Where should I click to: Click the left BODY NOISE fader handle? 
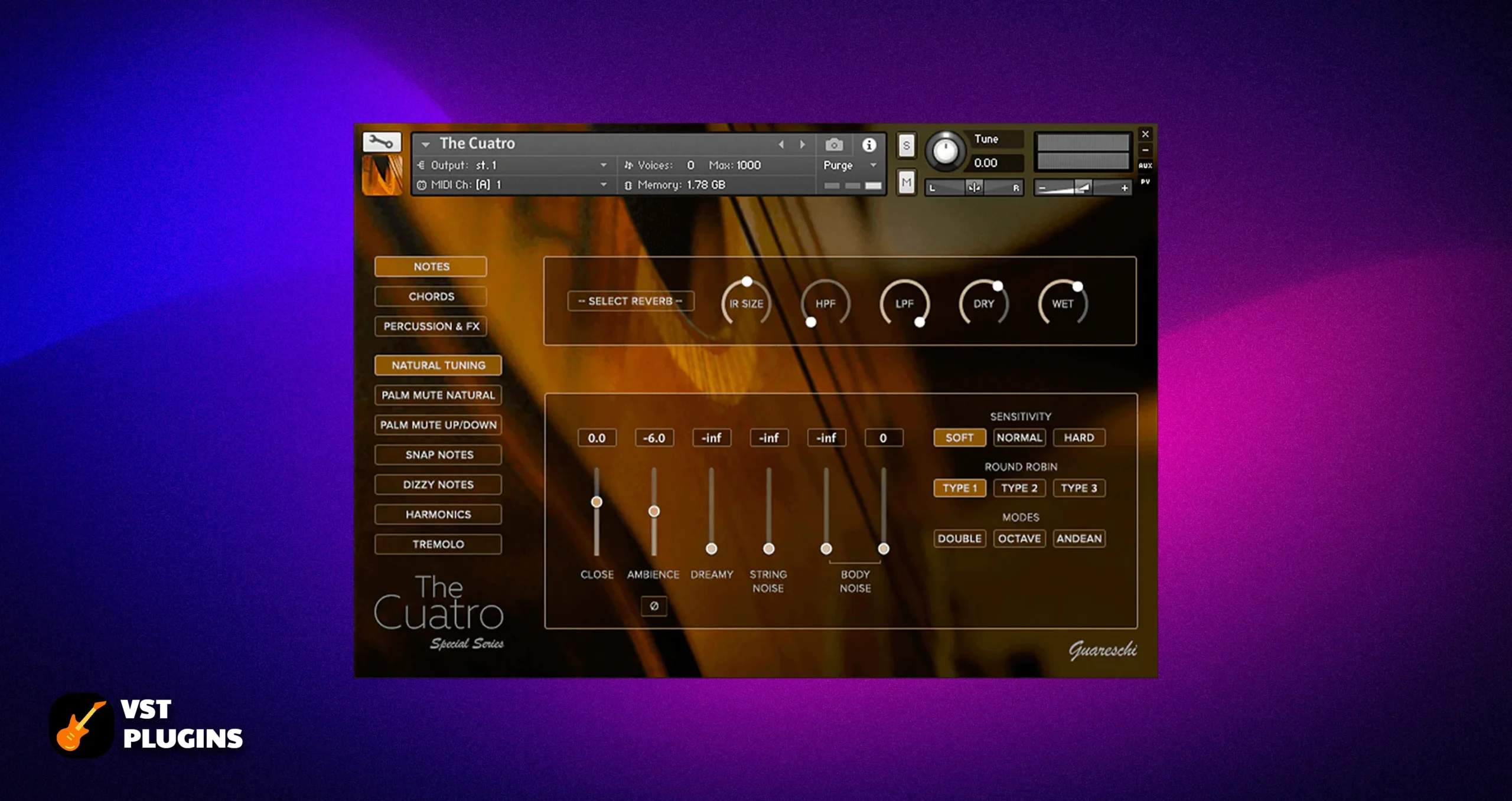pos(826,549)
